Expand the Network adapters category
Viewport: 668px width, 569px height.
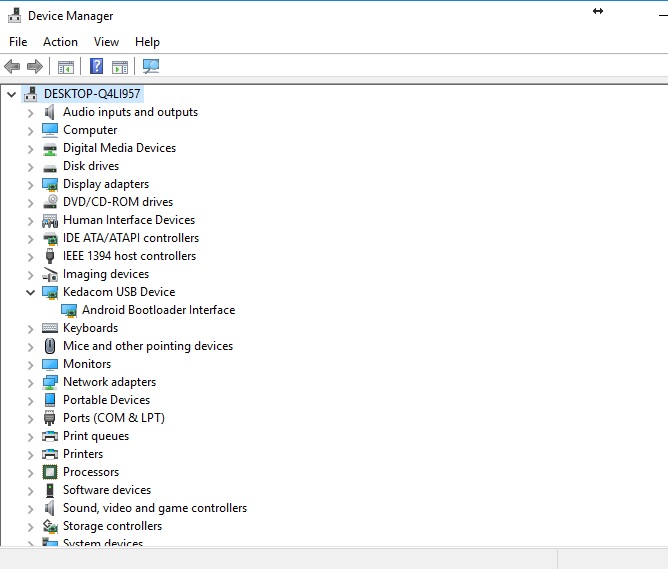(30, 382)
